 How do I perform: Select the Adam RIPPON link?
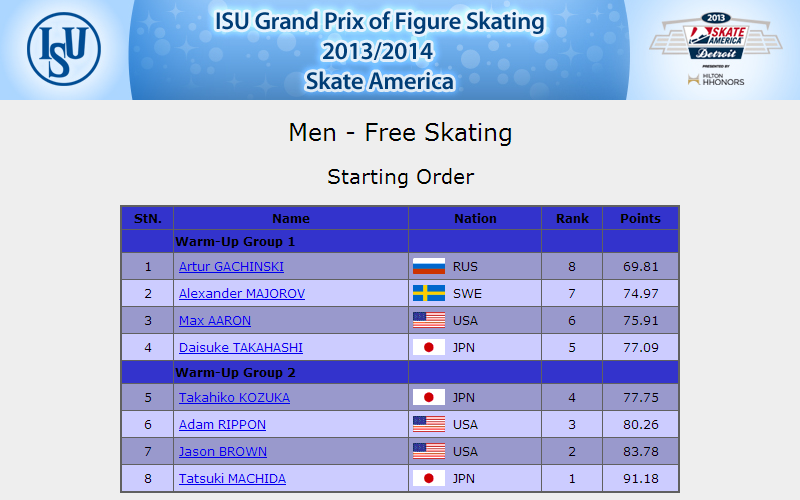coord(222,425)
